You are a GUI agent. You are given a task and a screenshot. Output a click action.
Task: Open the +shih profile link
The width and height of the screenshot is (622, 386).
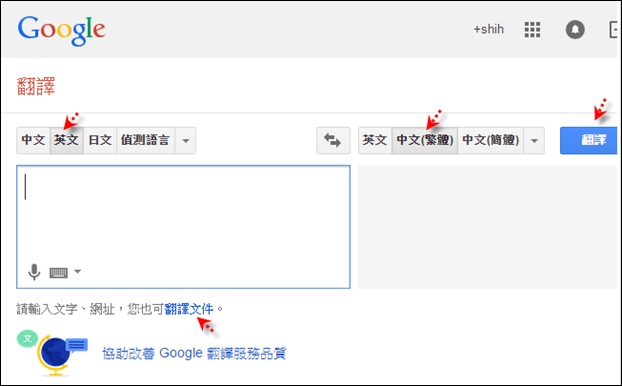click(x=488, y=29)
